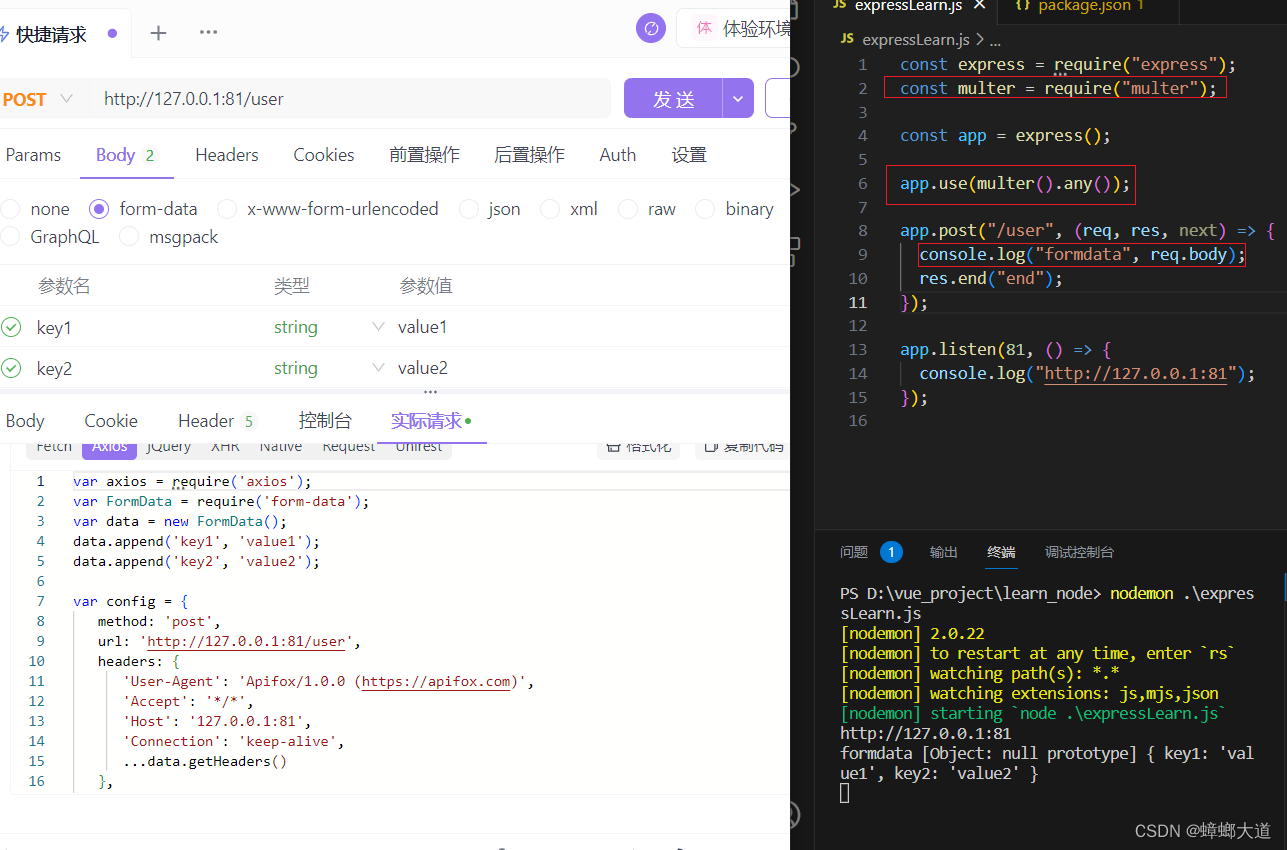Screen dimensions: 1287x850
Task: Click the value1 parameter value cell
Action: pos(422,327)
